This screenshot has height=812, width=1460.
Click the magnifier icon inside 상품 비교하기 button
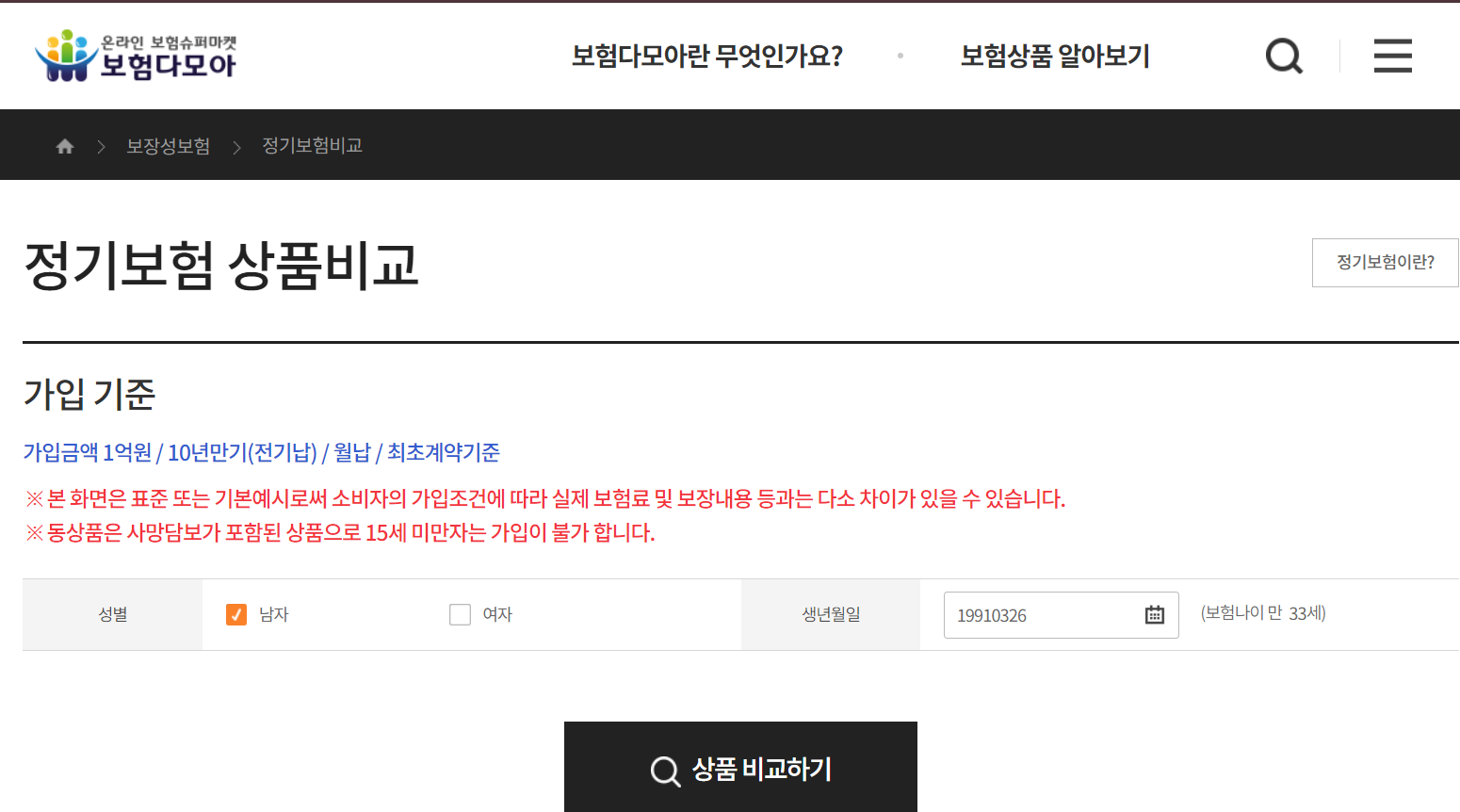click(665, 771)
